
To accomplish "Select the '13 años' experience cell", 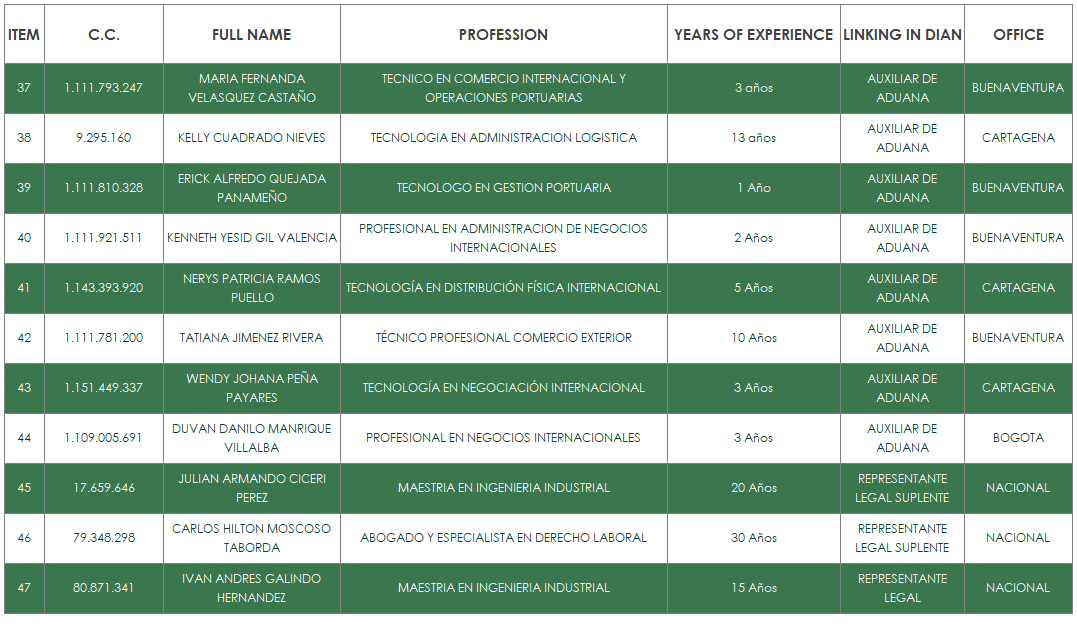I will click(753, 138).
